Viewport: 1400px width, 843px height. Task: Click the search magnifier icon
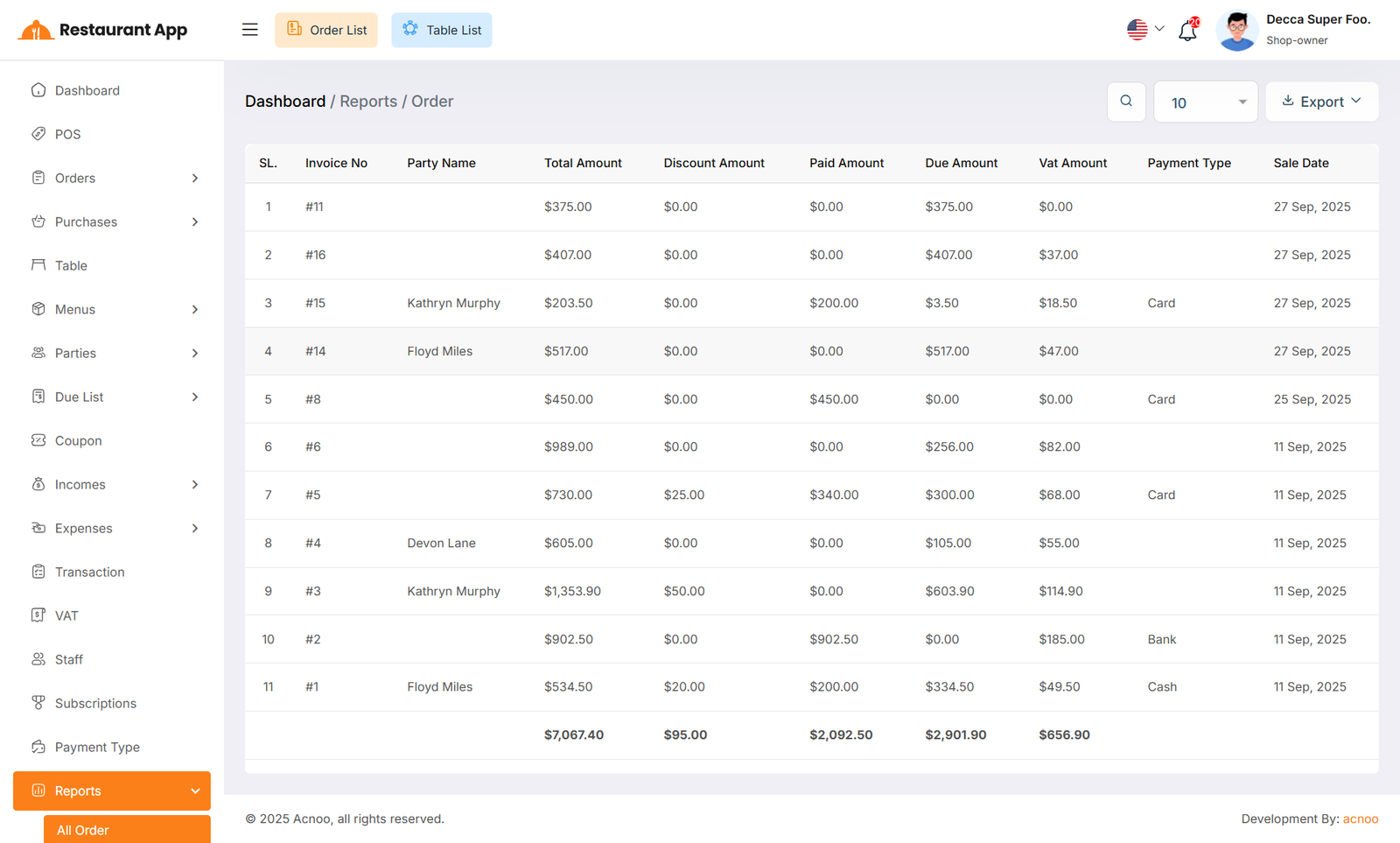pyautogui.click(x=1126, y=102)
